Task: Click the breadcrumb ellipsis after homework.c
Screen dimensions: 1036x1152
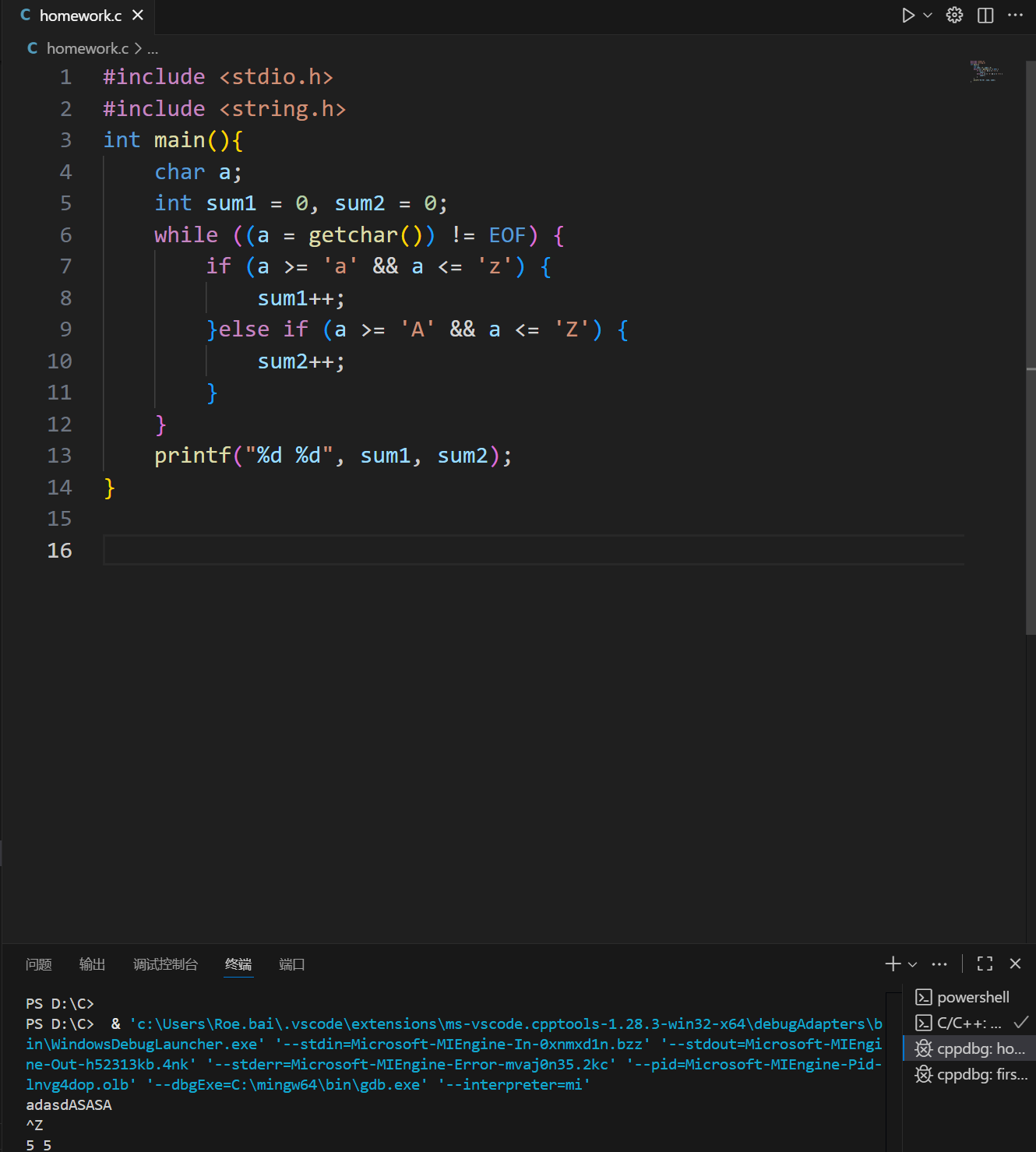Action: click(x=153, y=48)
